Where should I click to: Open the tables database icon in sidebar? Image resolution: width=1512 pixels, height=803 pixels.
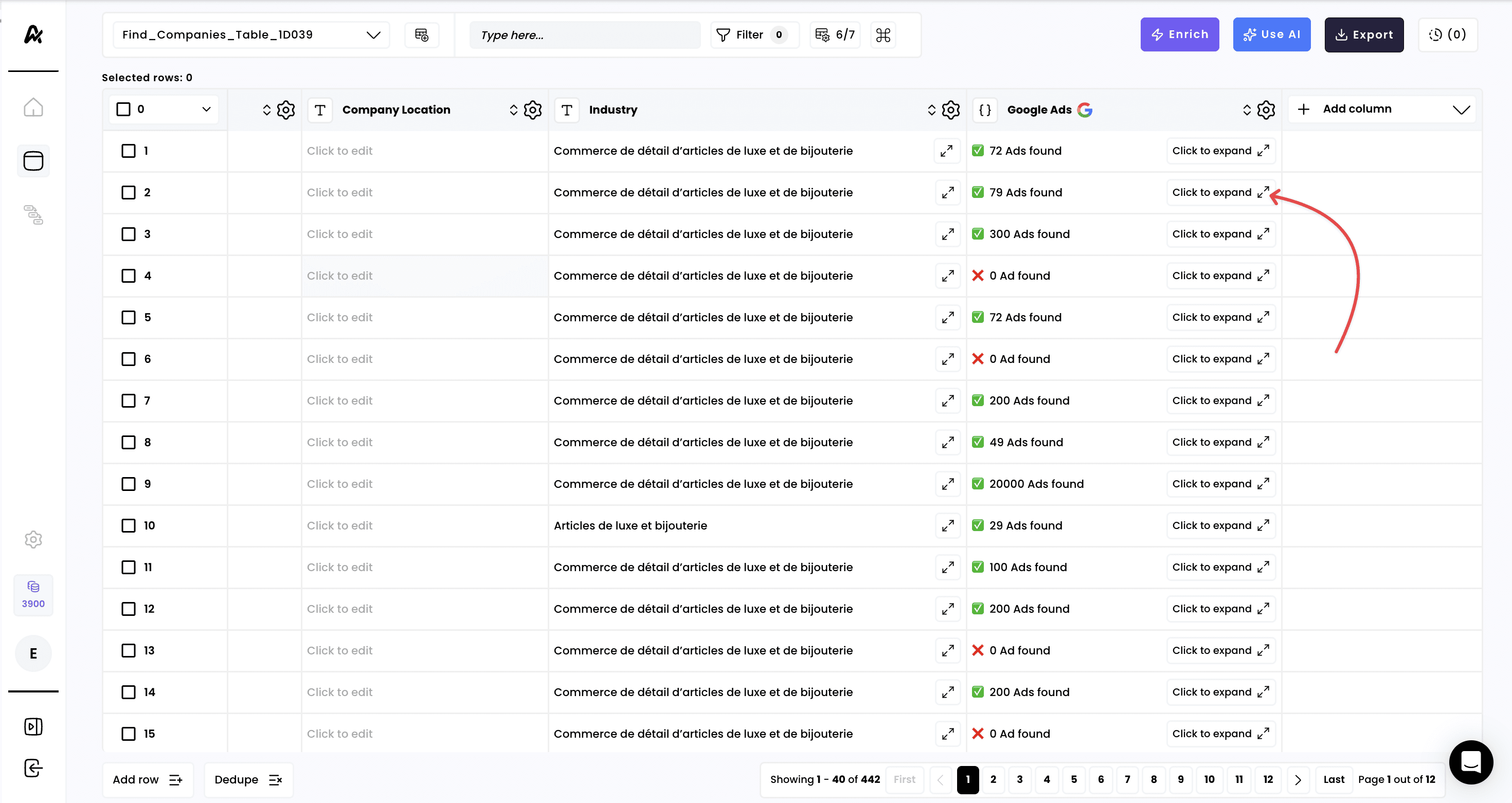(33, 161)
